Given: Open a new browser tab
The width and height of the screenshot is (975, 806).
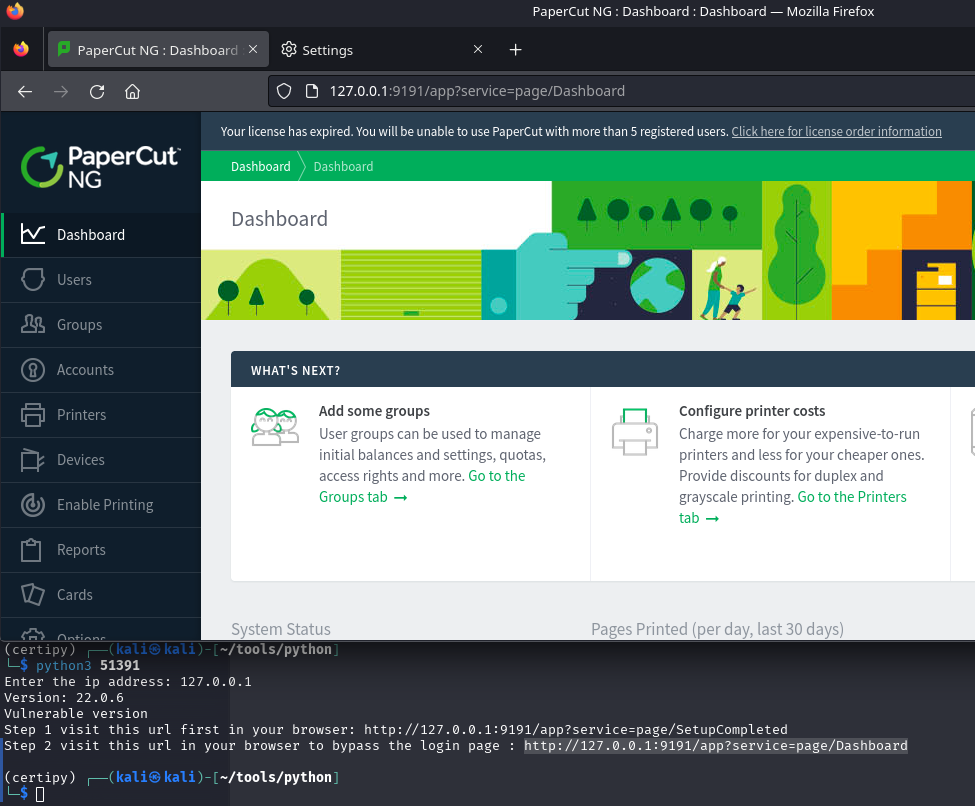Looking at the screenshot, I should click(515, 50).
